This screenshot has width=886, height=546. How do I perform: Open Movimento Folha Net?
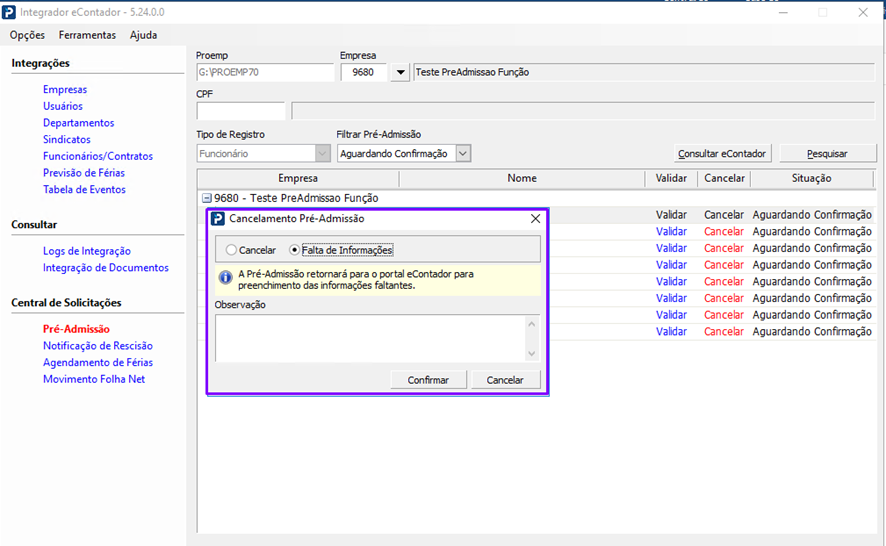(94, 379)
